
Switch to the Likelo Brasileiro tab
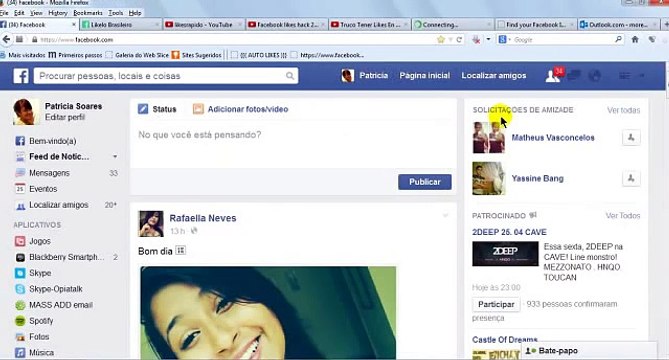pos(120,25)
